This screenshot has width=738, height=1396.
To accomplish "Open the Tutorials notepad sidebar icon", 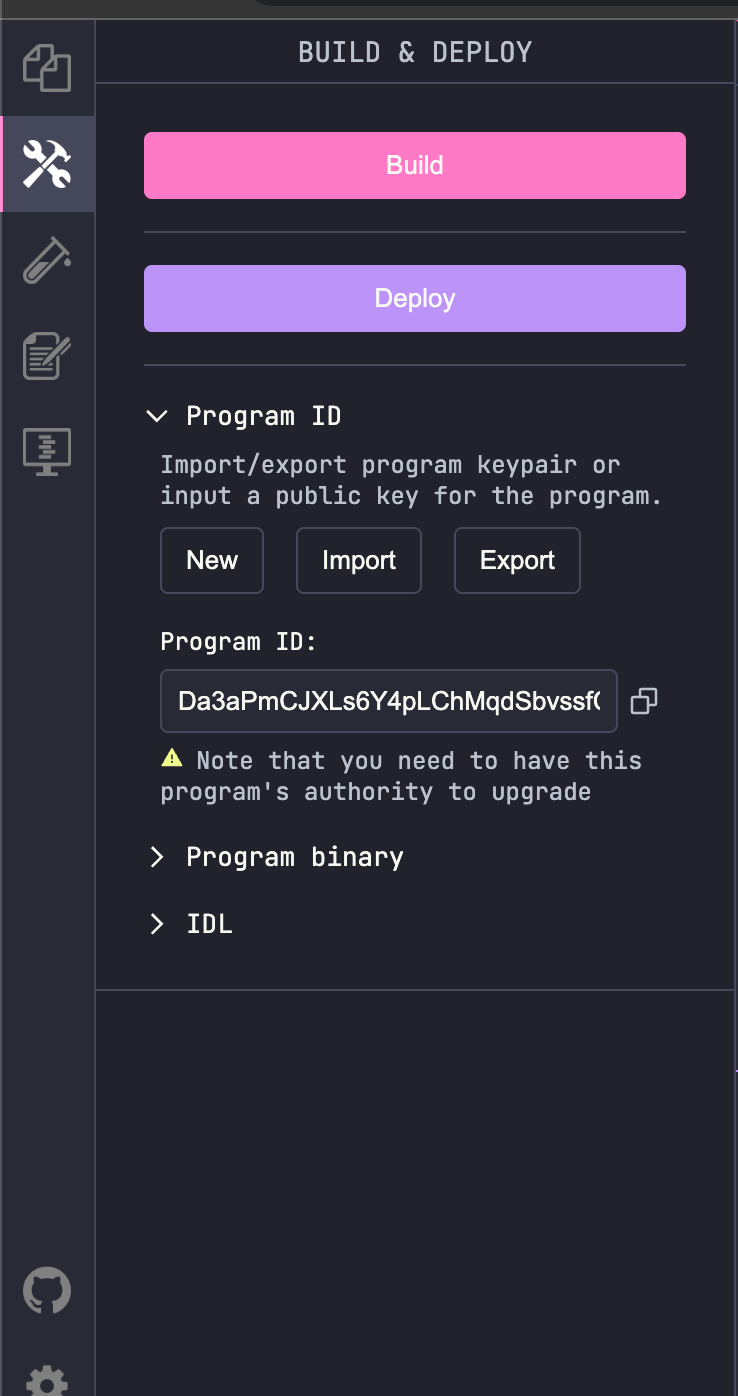I will [x=47, y=356].
